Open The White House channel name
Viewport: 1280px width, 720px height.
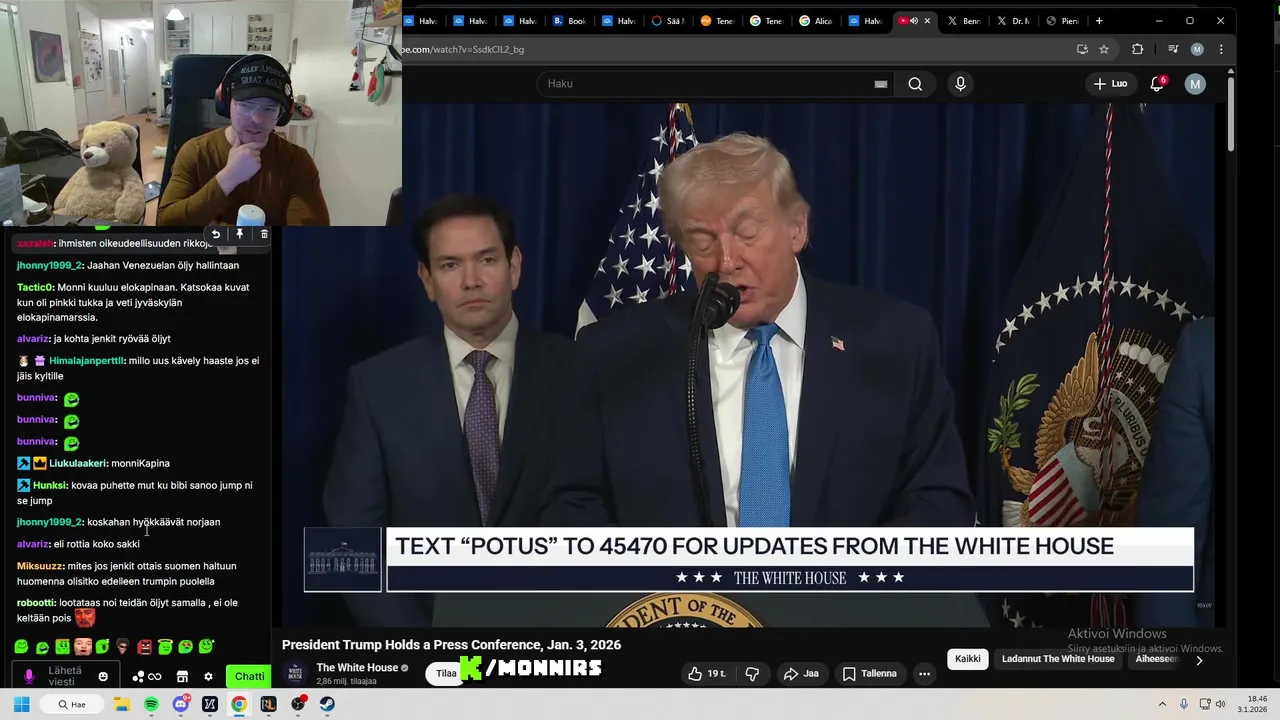click(357, 668)
